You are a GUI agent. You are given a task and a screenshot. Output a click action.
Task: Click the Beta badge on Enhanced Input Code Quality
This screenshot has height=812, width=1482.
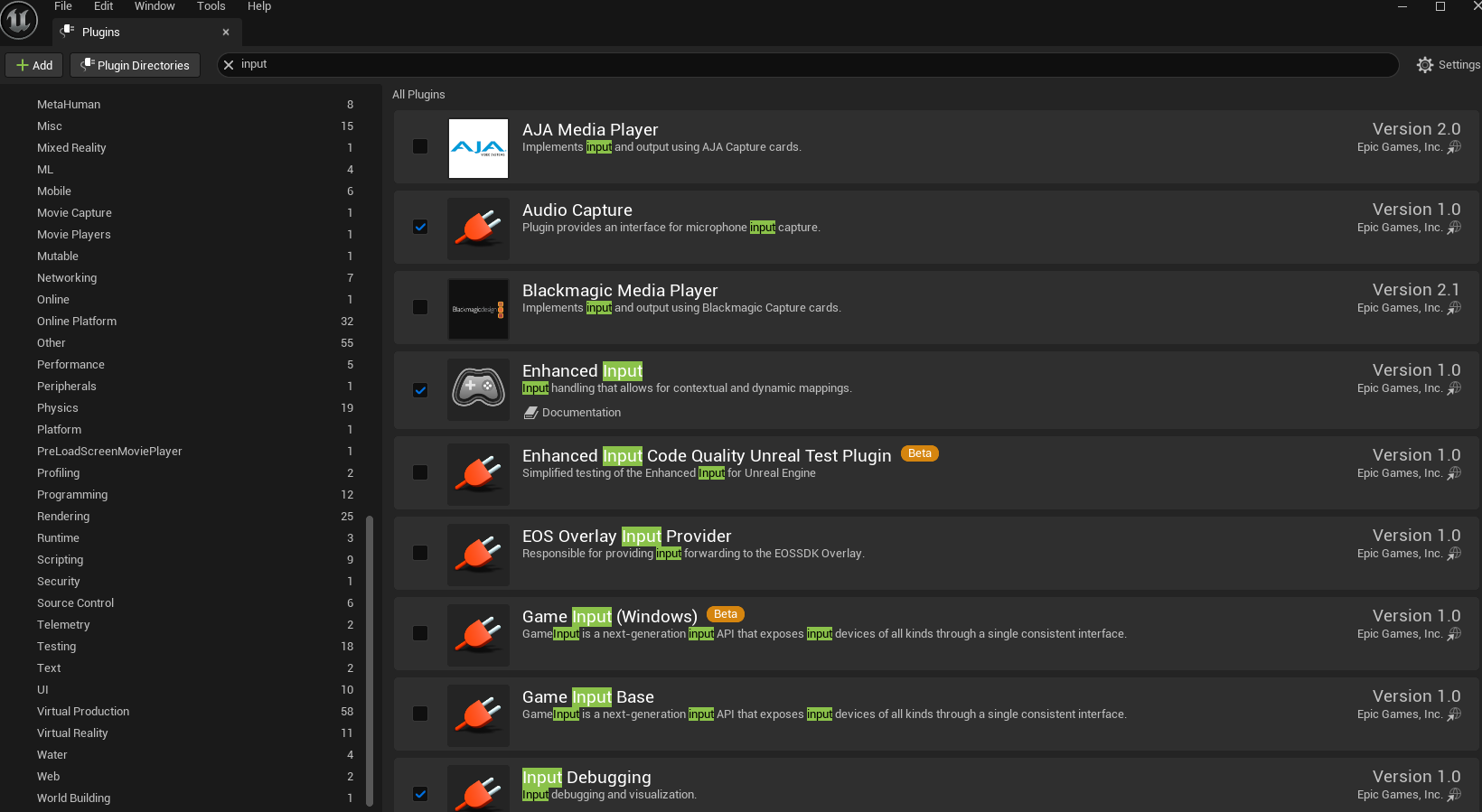pos(919,453)
